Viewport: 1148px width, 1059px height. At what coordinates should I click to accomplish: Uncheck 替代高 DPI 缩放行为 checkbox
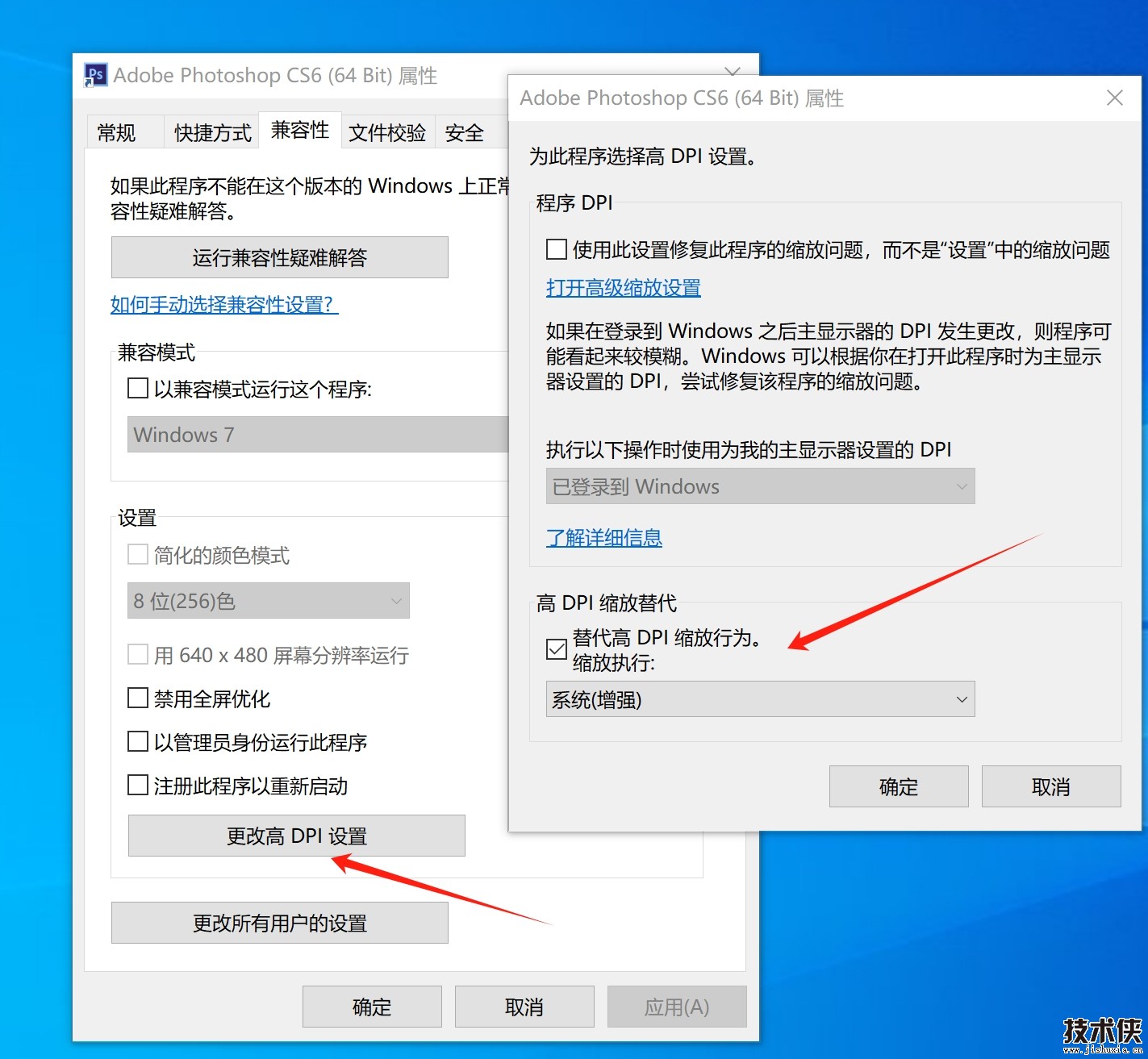click(557, 648)
